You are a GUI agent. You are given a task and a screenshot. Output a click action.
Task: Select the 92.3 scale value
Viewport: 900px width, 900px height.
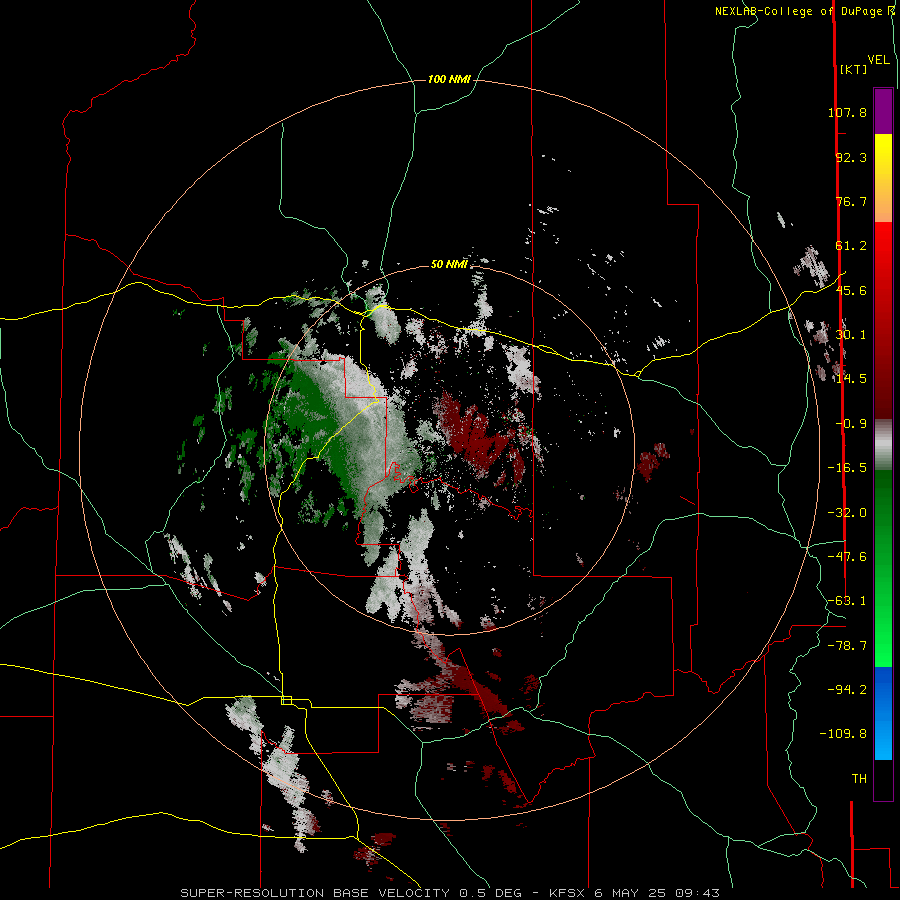click(x=851, y=157)
